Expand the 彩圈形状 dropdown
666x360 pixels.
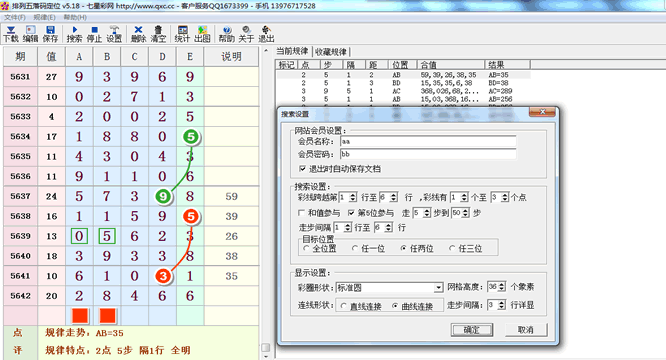click(438, 288)
